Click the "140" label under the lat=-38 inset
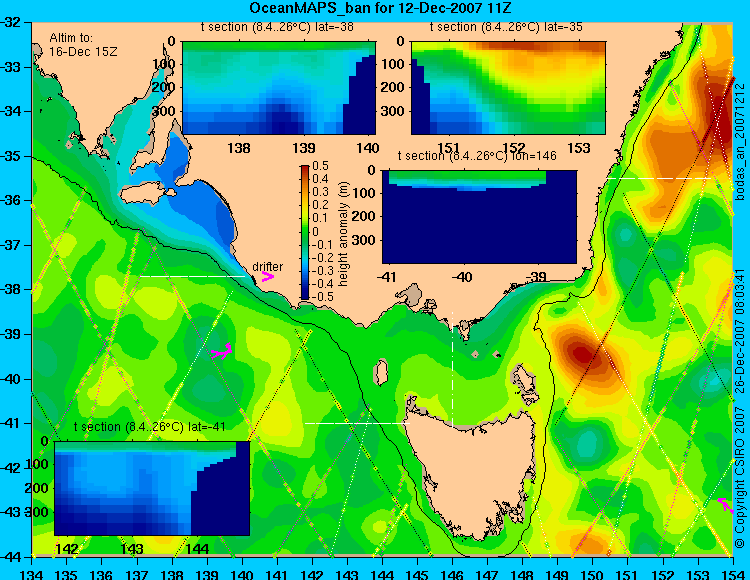750x580 pixels. click(x=368, y=148)
